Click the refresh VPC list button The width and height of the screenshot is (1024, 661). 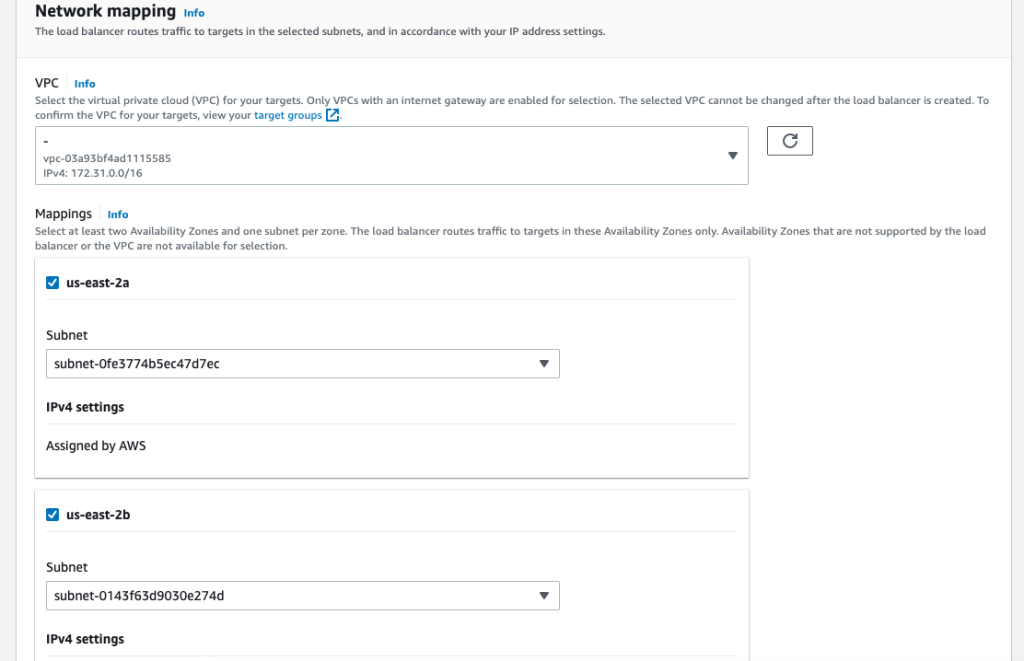(789, 141)
